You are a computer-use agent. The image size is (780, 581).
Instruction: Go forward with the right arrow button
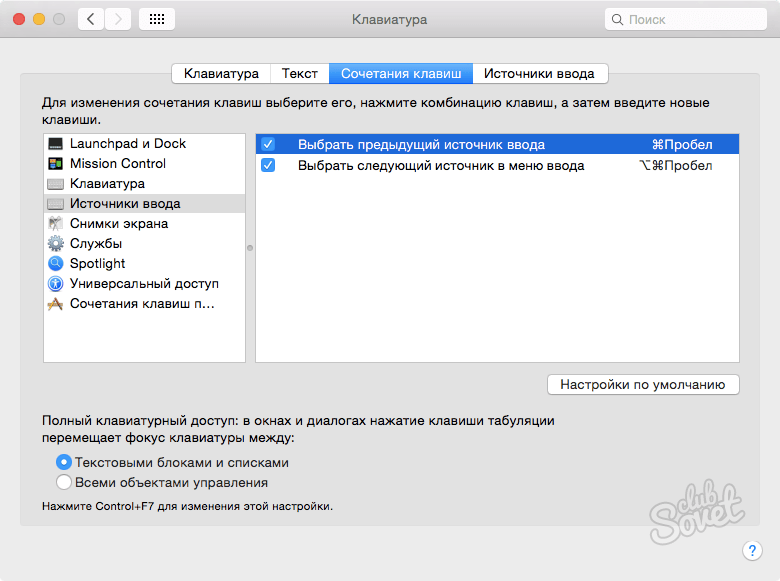pos(118,19)
